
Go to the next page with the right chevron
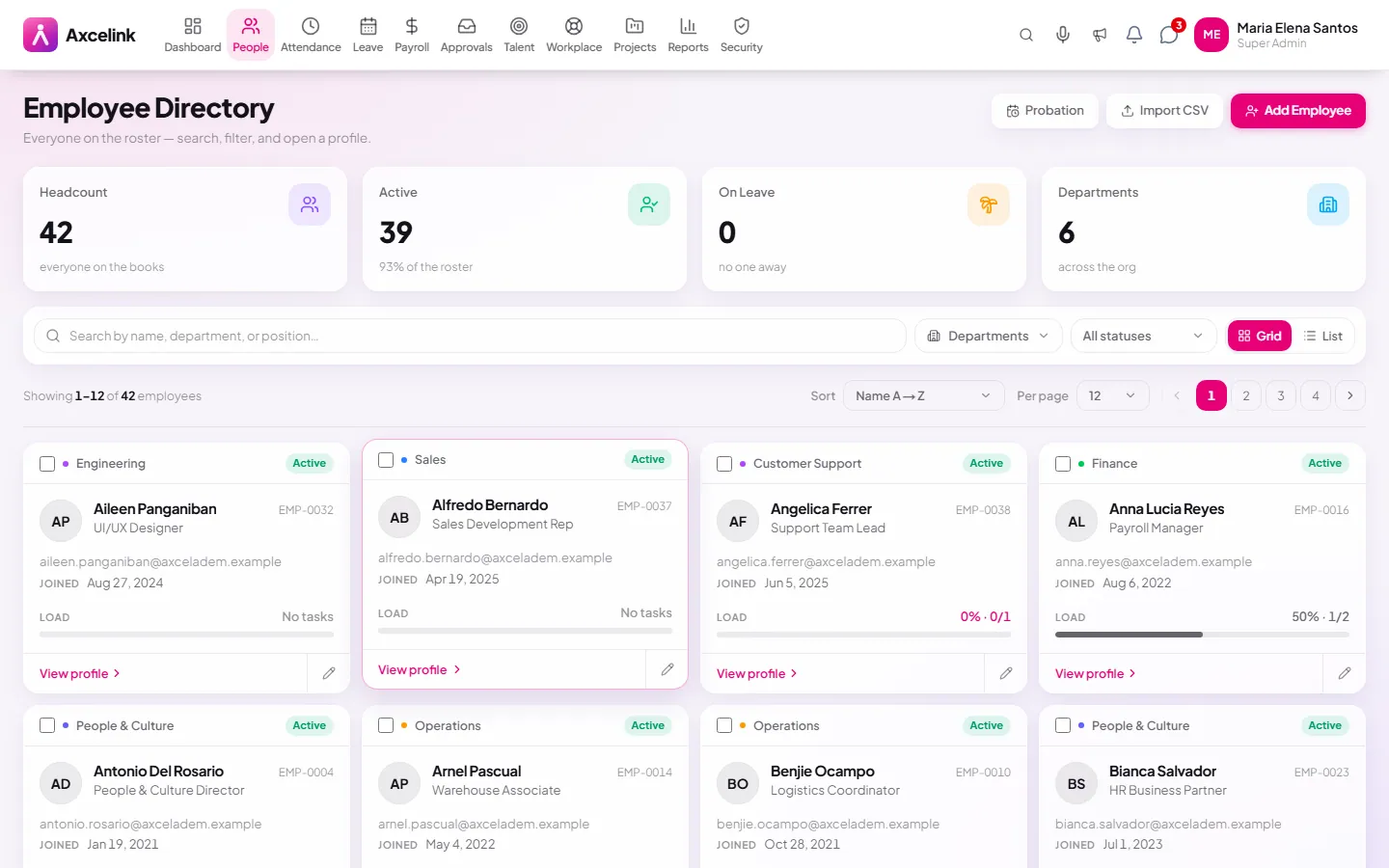(x=1350, y=395)
